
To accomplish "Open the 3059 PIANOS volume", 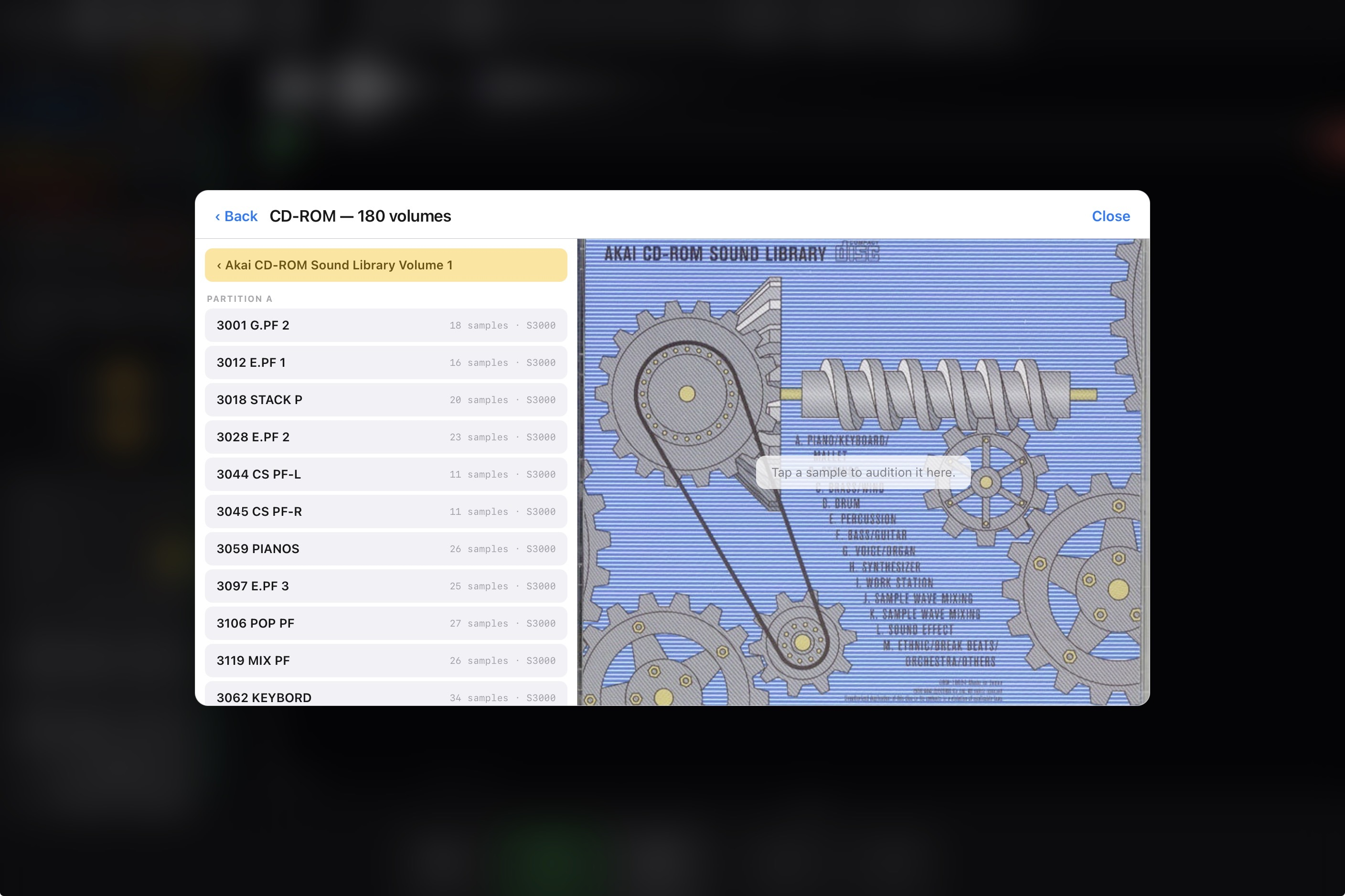I will coord(385,549).
